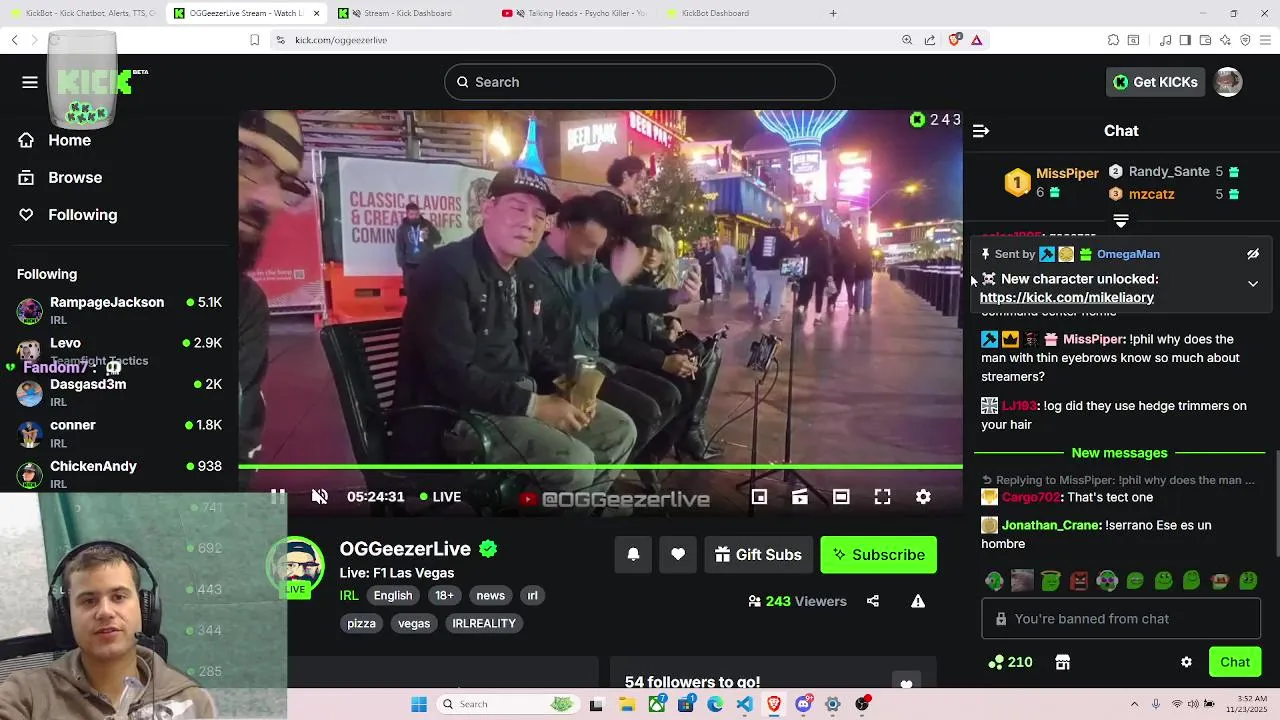Click the Kick search box

[640, 82]
